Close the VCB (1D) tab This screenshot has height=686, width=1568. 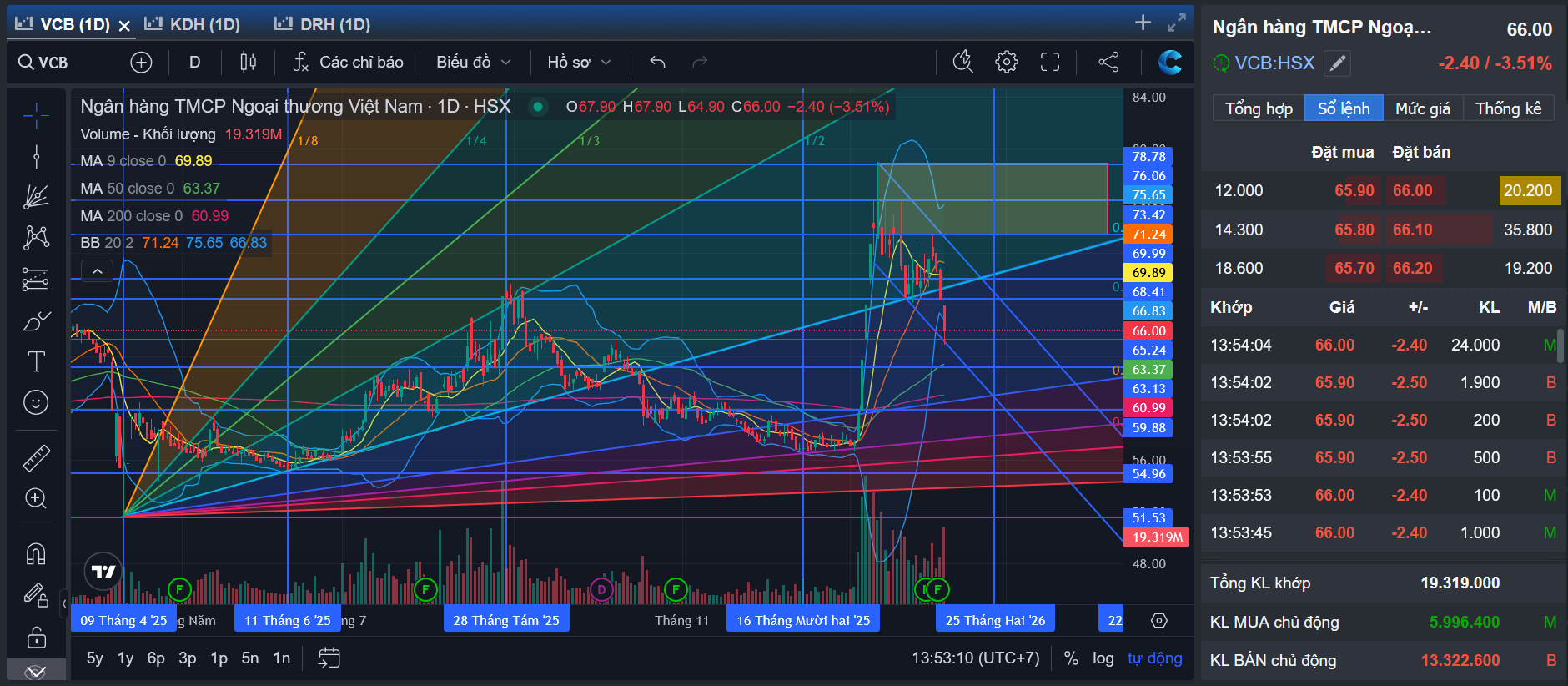point(124,26)
